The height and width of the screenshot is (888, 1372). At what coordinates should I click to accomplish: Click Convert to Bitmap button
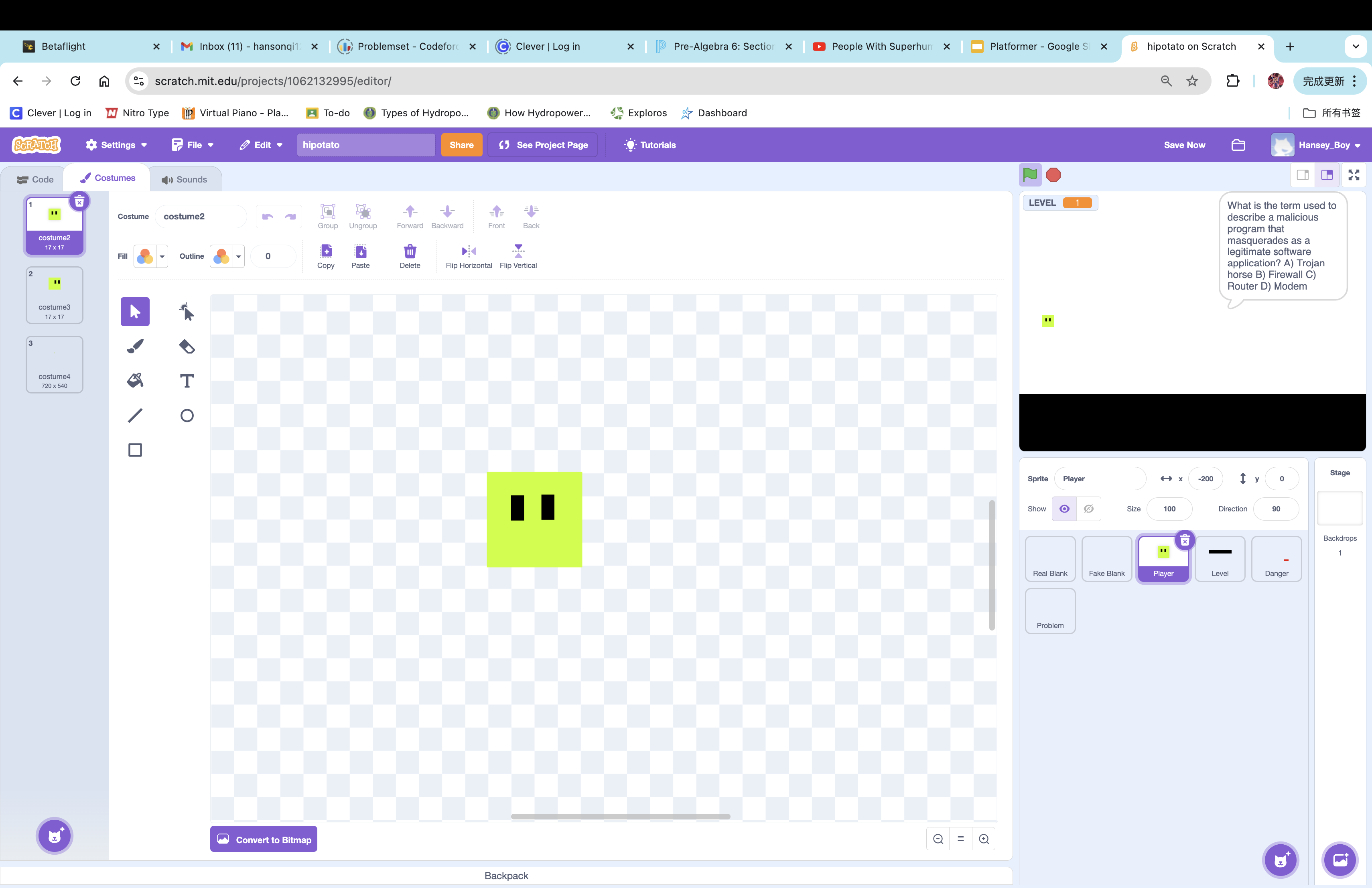264,839
